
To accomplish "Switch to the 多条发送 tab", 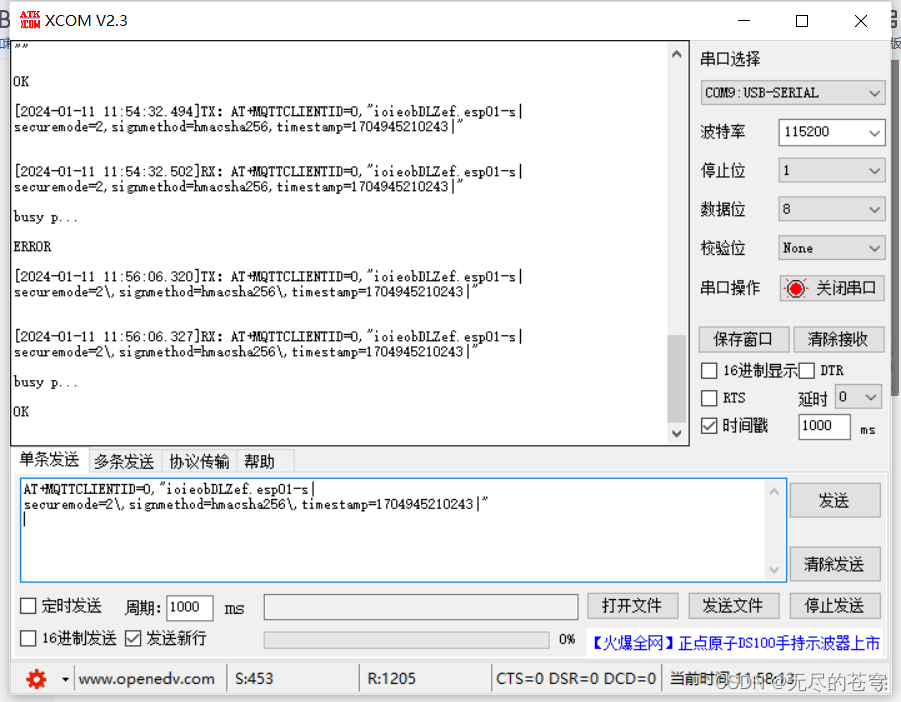I will tap(124, 461).
